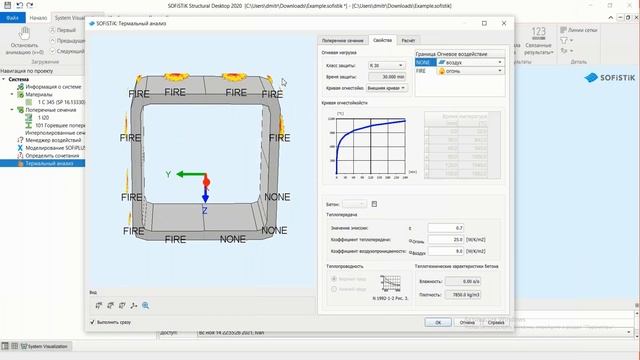Image resolution: width=640 pixels, height=360 pixels.
Task: Click the OK button
Action: click(x=438, y=322)
